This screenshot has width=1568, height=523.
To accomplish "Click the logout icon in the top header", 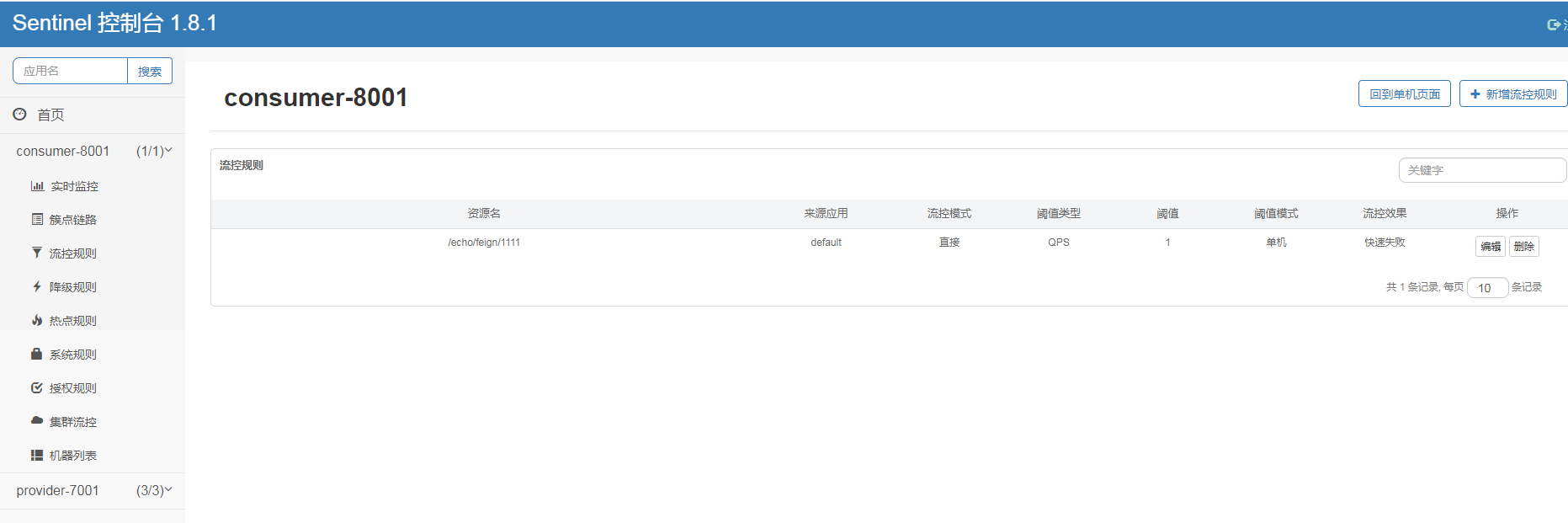I will pos(1554,24).
